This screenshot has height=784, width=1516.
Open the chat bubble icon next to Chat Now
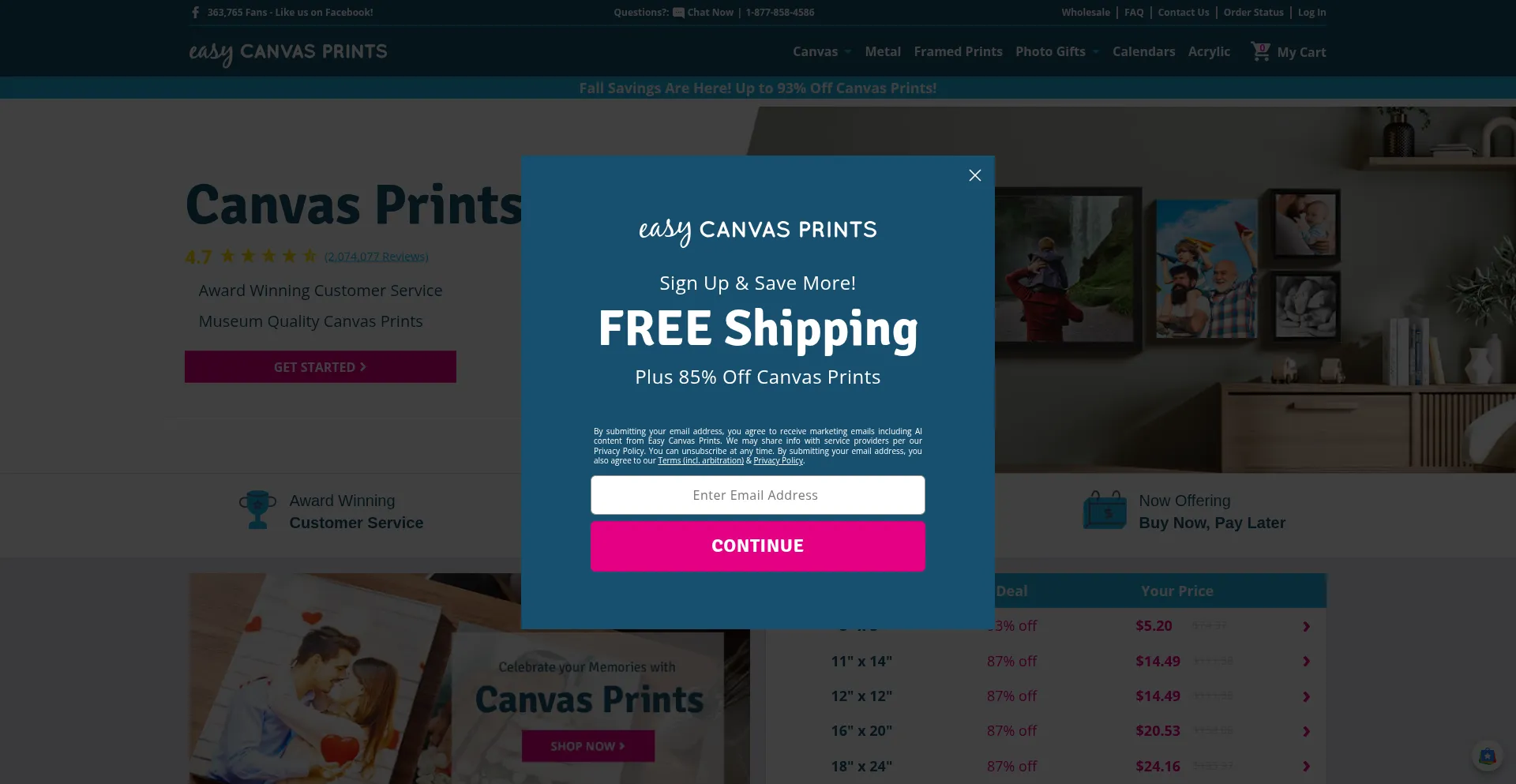[678, 13]
